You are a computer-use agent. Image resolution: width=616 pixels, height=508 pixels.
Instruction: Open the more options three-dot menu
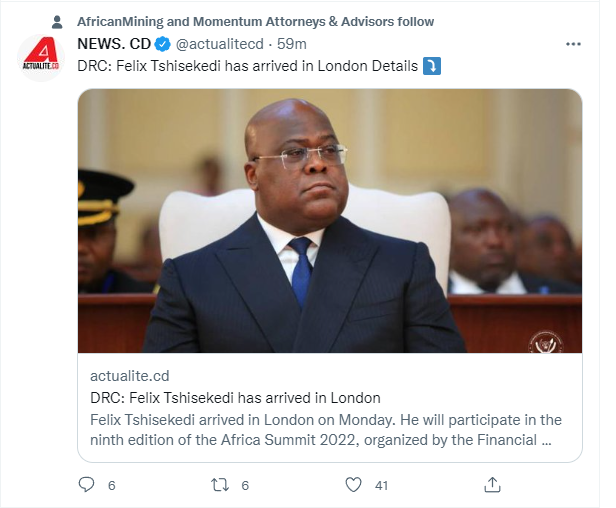573,45
